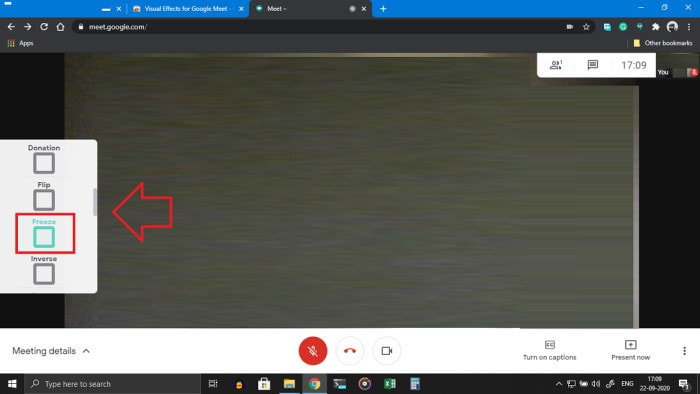Image resolution: width=700 pixels, height=394 pixels.
Task: Tick the Inverse effect checkbox
Action: (x=44, y=274)
